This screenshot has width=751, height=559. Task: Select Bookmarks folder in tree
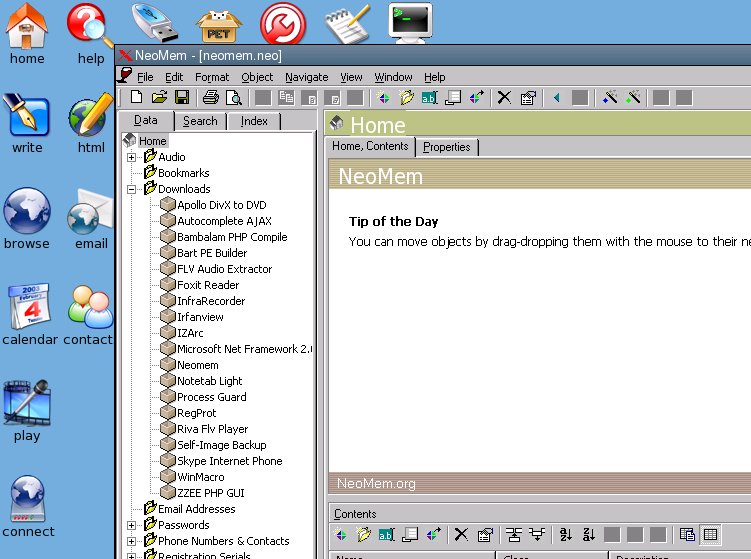point(183,173)
